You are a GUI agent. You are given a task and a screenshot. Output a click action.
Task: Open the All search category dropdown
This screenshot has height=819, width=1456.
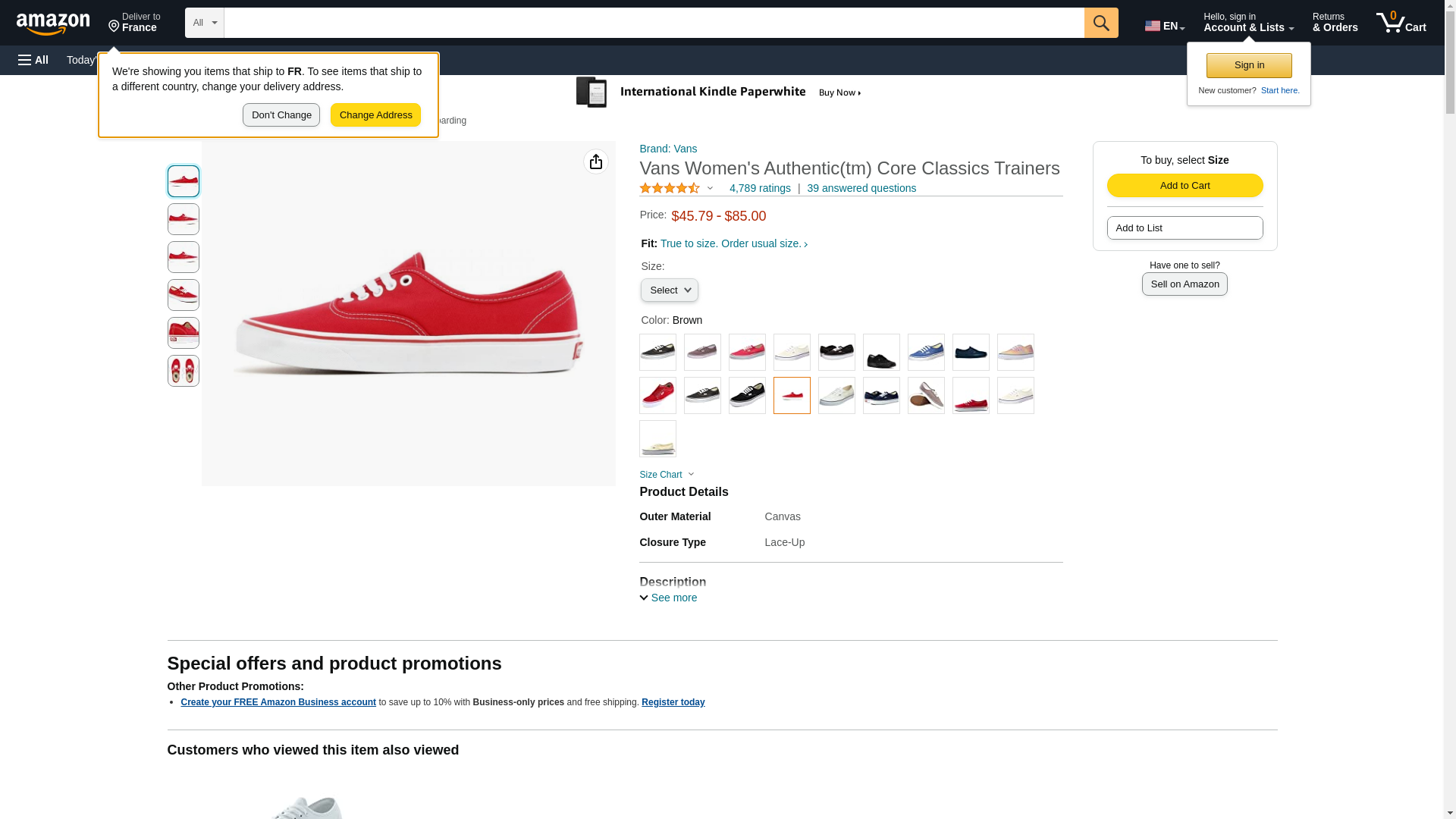[x=205, y=23]
